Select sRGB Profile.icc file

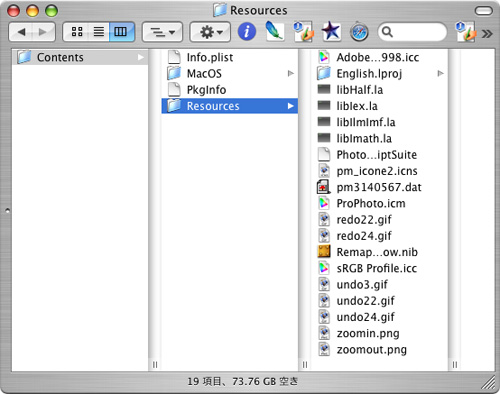coord(380,268)
